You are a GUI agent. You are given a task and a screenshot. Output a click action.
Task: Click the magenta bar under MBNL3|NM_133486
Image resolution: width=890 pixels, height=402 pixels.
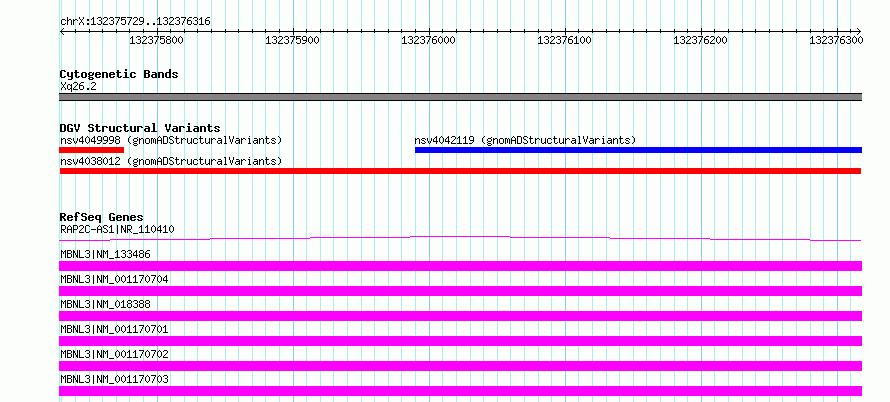pyautogui.click(x=460, y=266)
